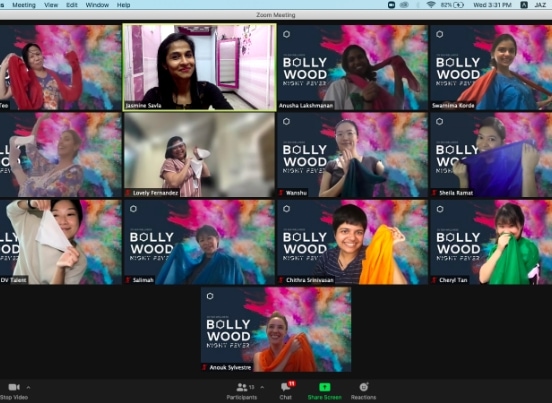Click the Zoom camera menu bar icon
This screenshot has width=552, height=403.
[x=391, y=5]
